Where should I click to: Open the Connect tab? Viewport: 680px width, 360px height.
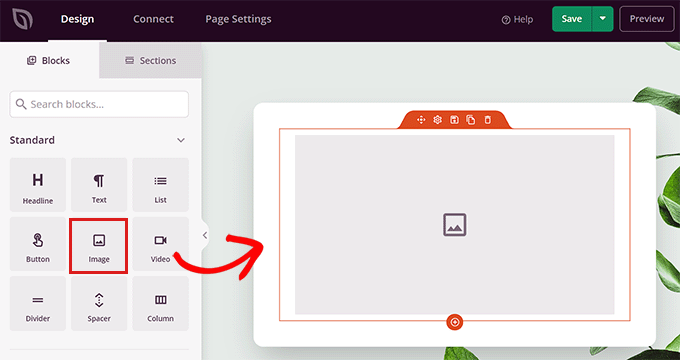coord(153,19)
